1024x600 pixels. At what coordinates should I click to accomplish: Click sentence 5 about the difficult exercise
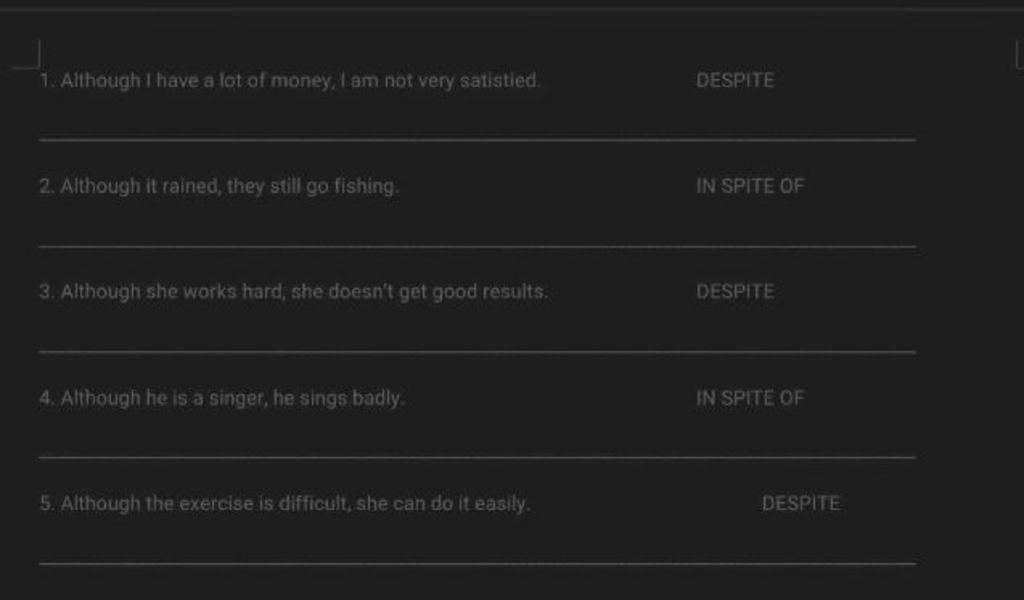click(x=285, y=504)
